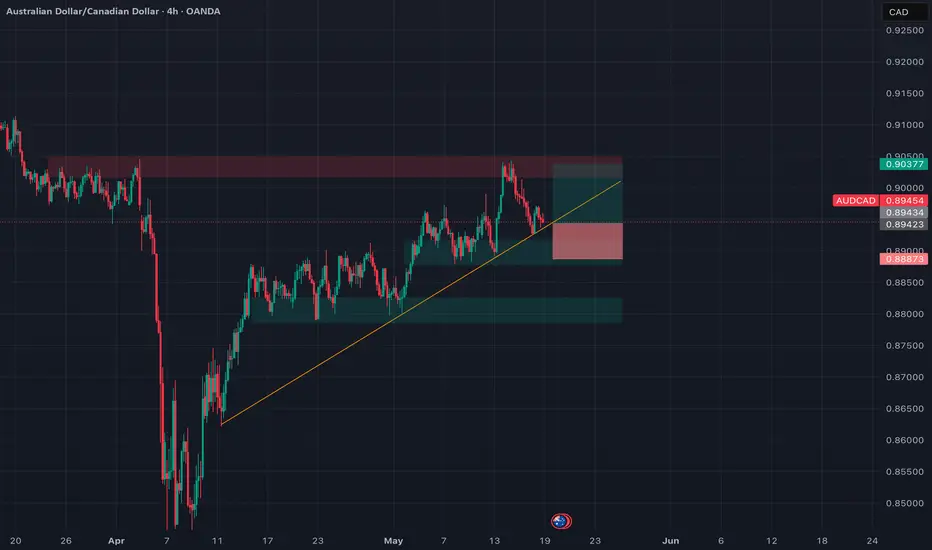The height and width of the screenshot is (550, 932).
Task: Select the grey 0.89434 price label
Action: [x=904, y=212]
